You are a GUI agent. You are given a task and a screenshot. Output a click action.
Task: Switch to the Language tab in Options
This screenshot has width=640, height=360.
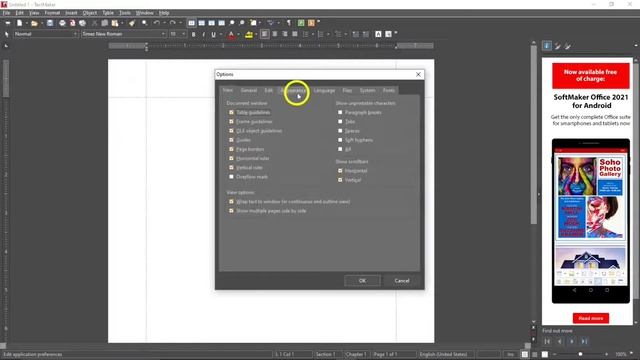(324, 90)
